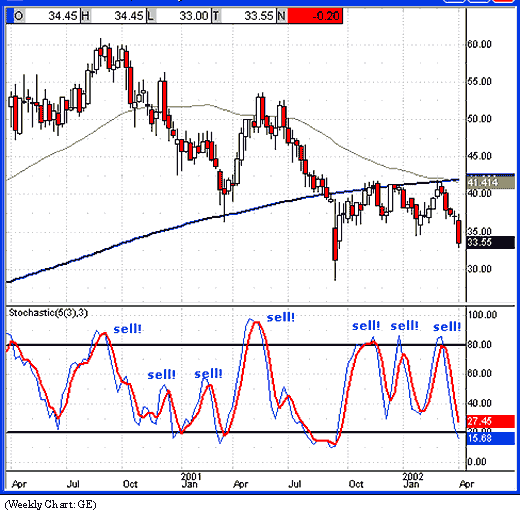Click the Weekly Chart: GE caption

[x=50, y=504]
